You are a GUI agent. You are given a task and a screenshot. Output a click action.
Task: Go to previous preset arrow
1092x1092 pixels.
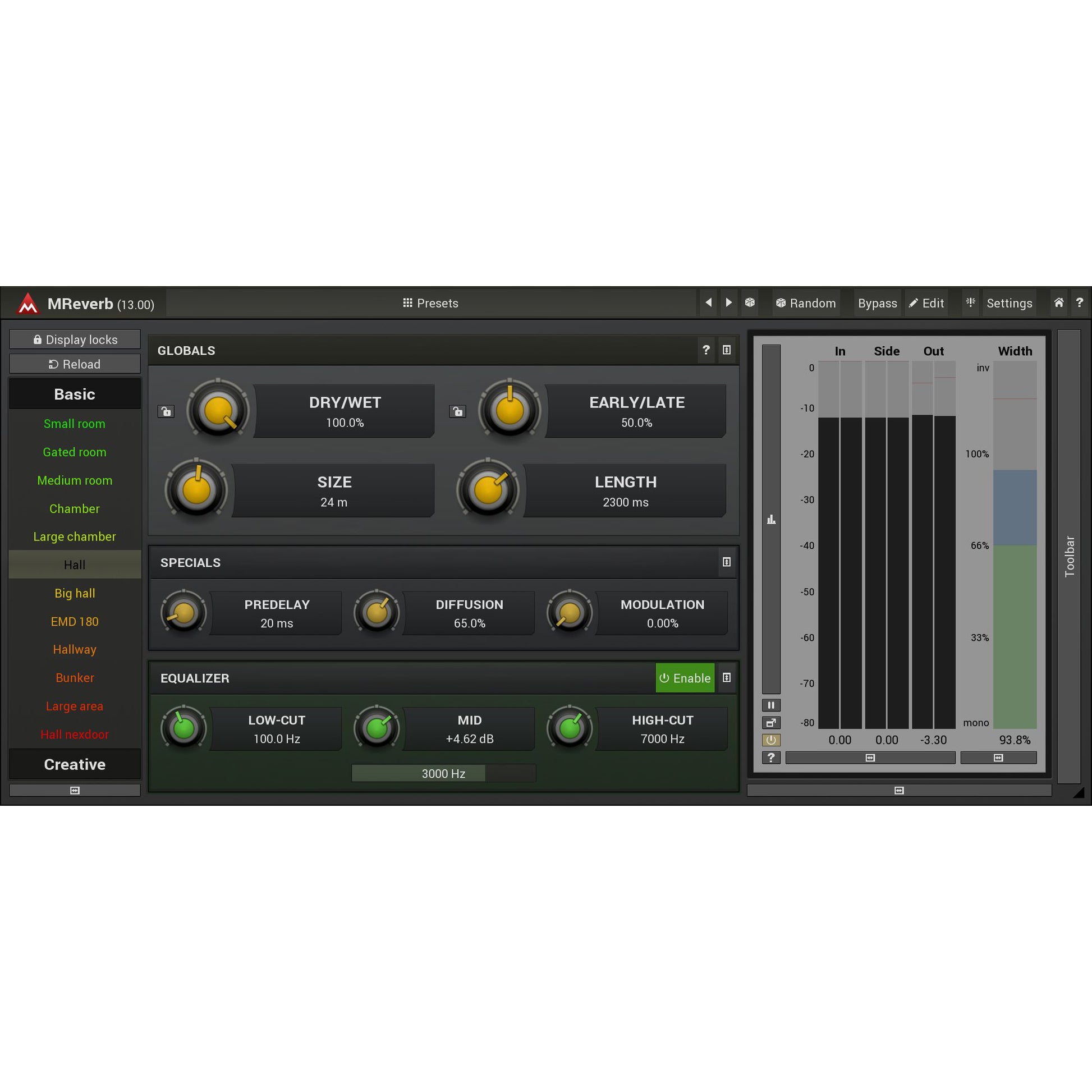click(708, 302)
